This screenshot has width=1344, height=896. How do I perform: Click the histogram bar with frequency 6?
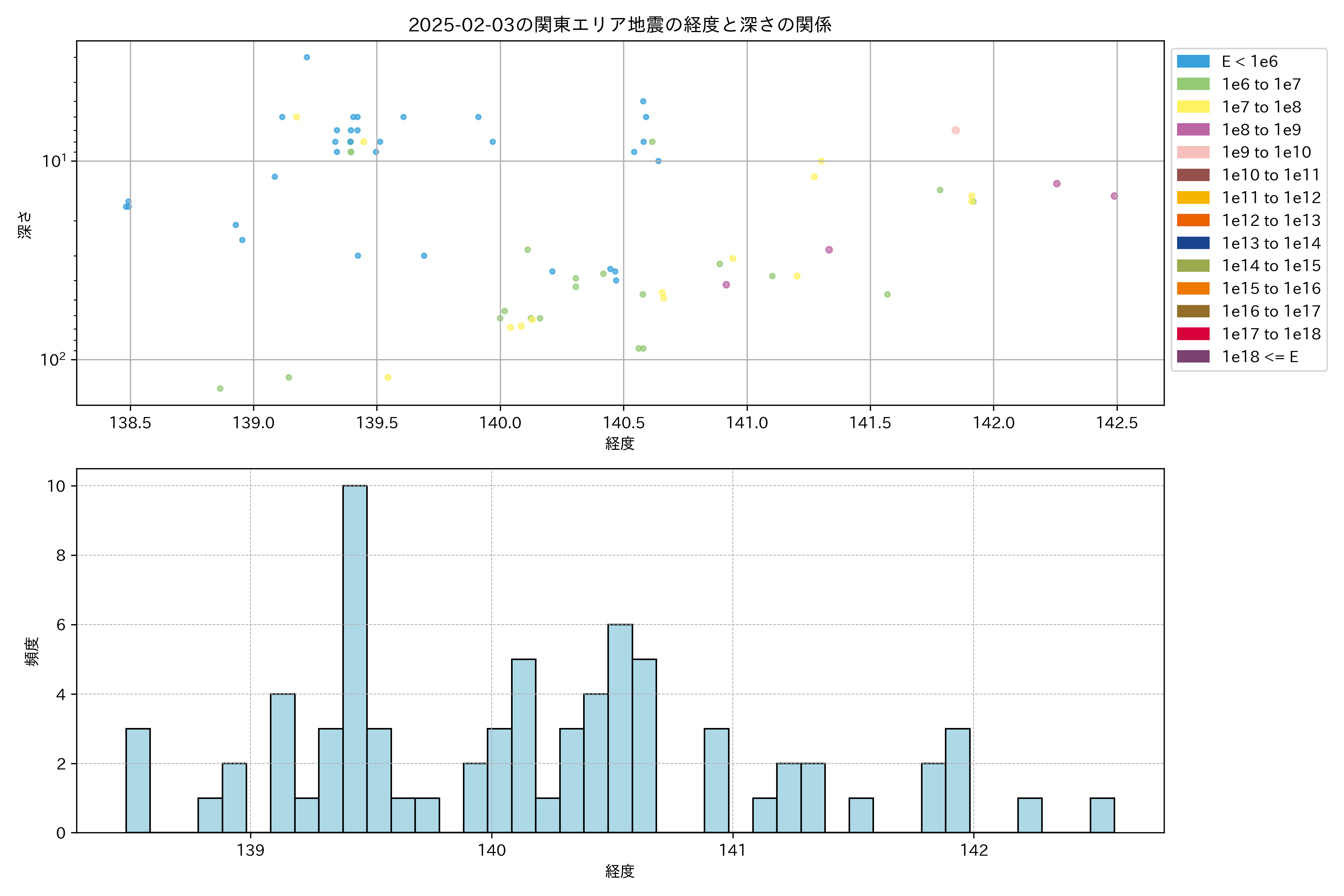620,729
